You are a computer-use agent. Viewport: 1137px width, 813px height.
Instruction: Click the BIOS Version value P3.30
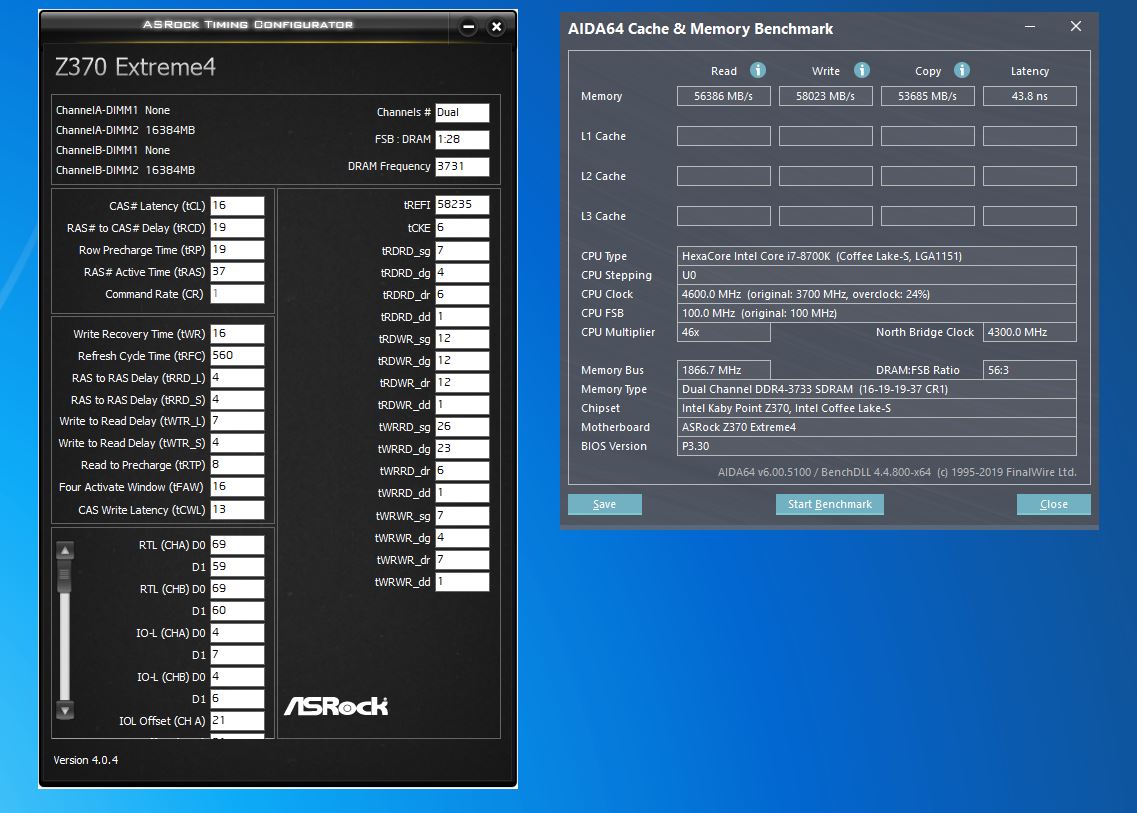point(877,446)
